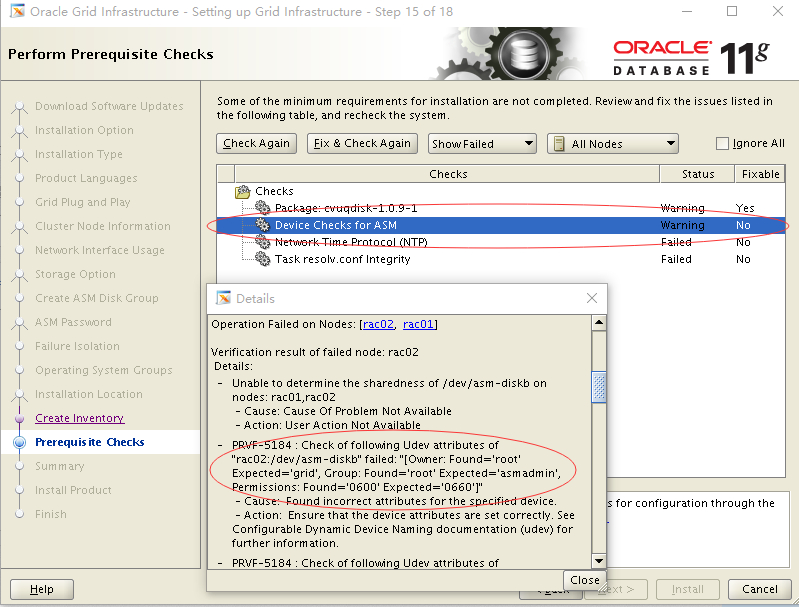The height and width of the screenshot is (607, 799).
Task: Select Device Checks for ASM row
Action: 500,225
